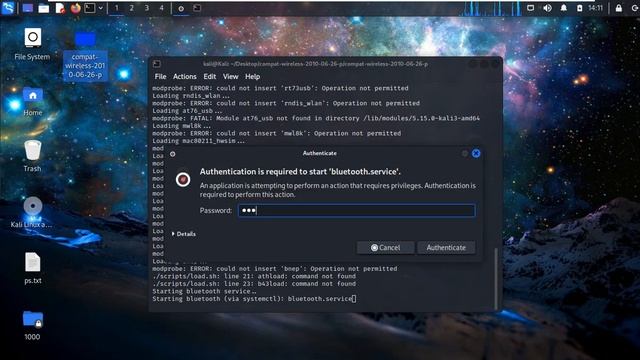Click the terminal vertical scrollbar
640x360 pixels.
click(x=496, y=278)
